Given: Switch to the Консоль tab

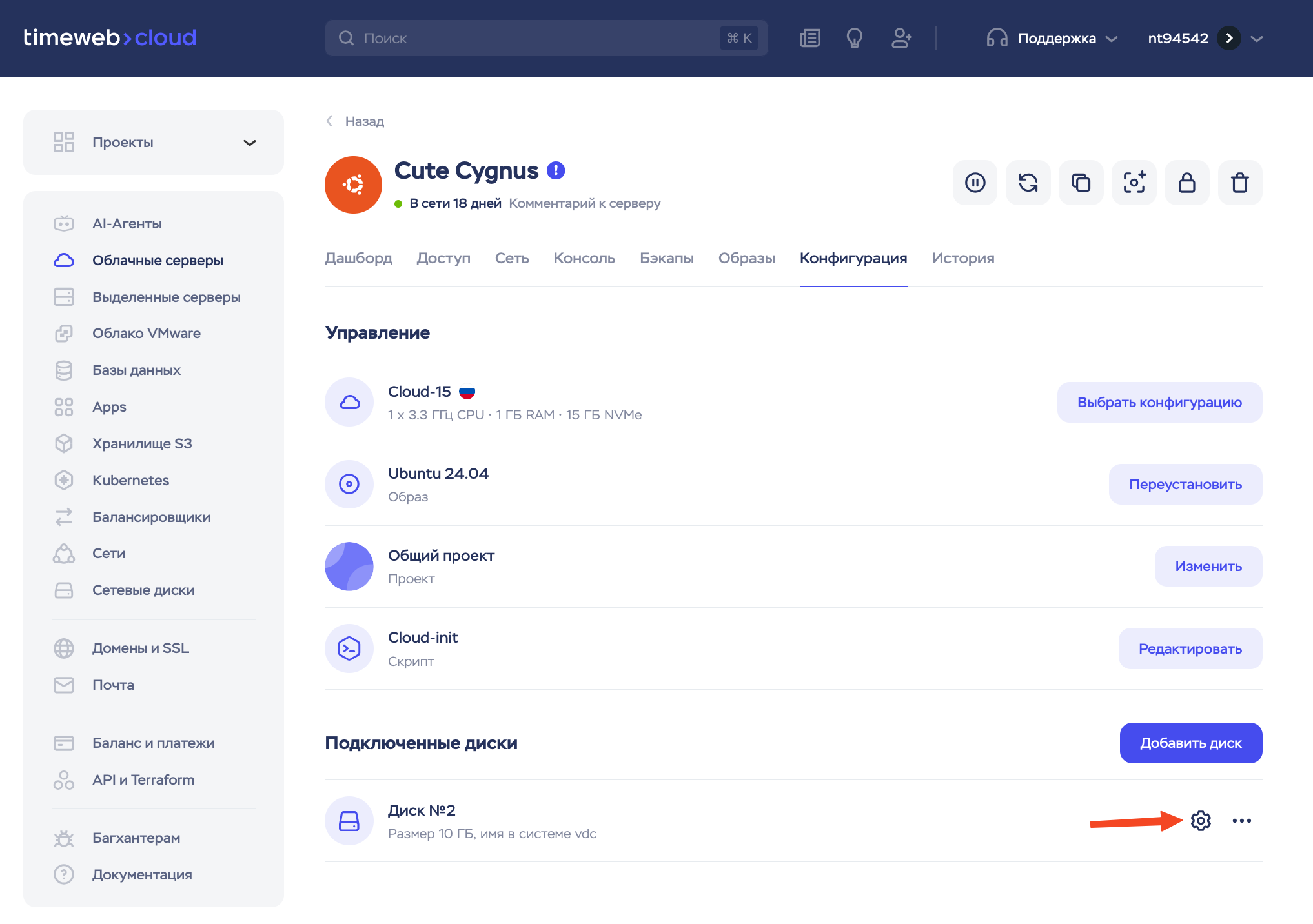Looking at the screenshot, I should pos(584,258).
